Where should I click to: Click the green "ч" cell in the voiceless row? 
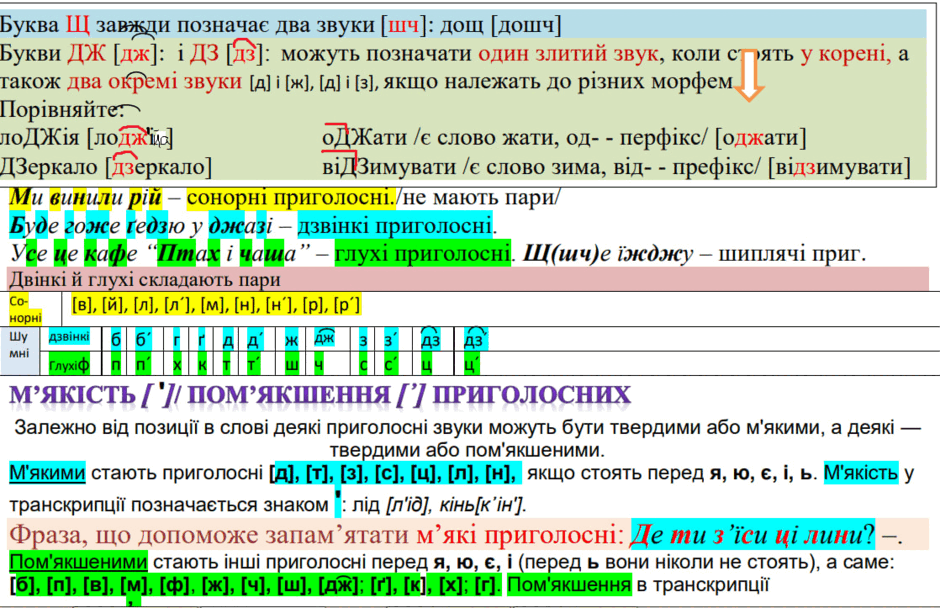click(x=319, y=365)
